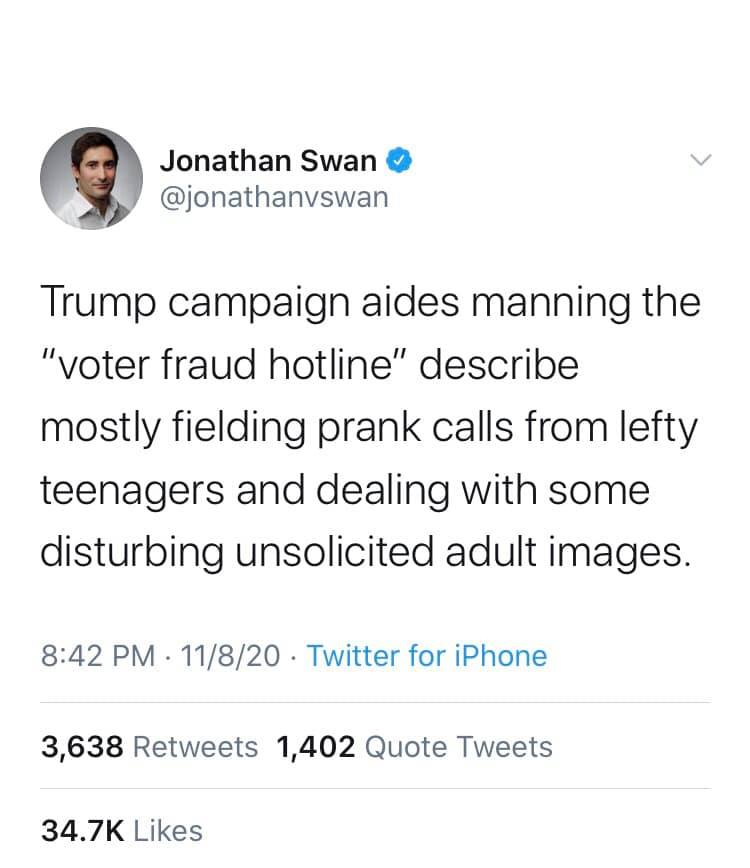
Task: Click the 1,402 quote count number
Action: tap(315, 746)
